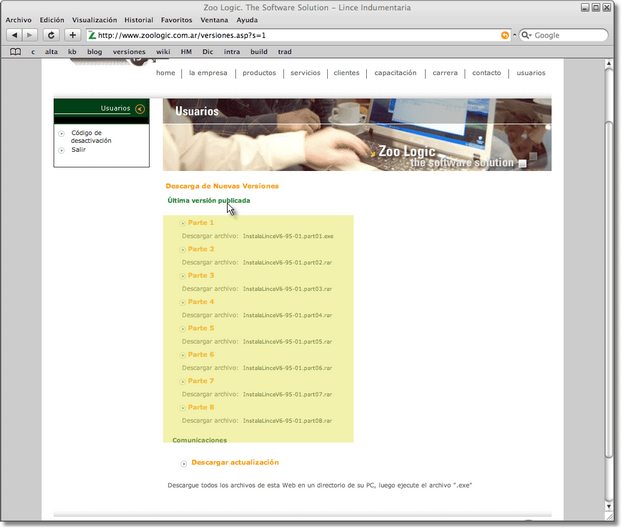Viewport: 622px width, 529px height.
Task: Open 'clientes' navigation link
Action: pos(346,73)
